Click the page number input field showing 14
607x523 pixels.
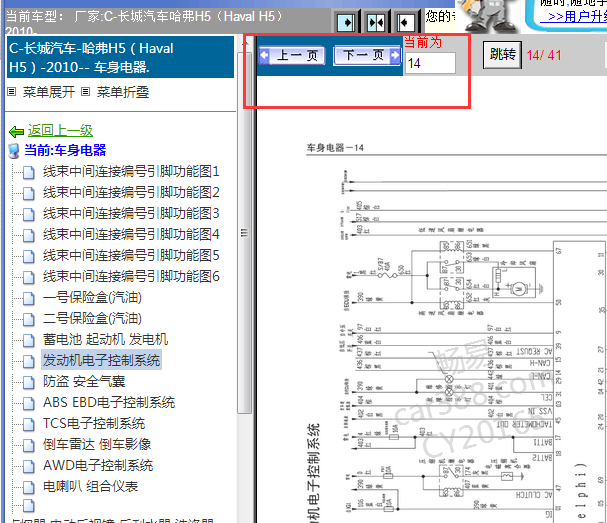coord(430,63)
